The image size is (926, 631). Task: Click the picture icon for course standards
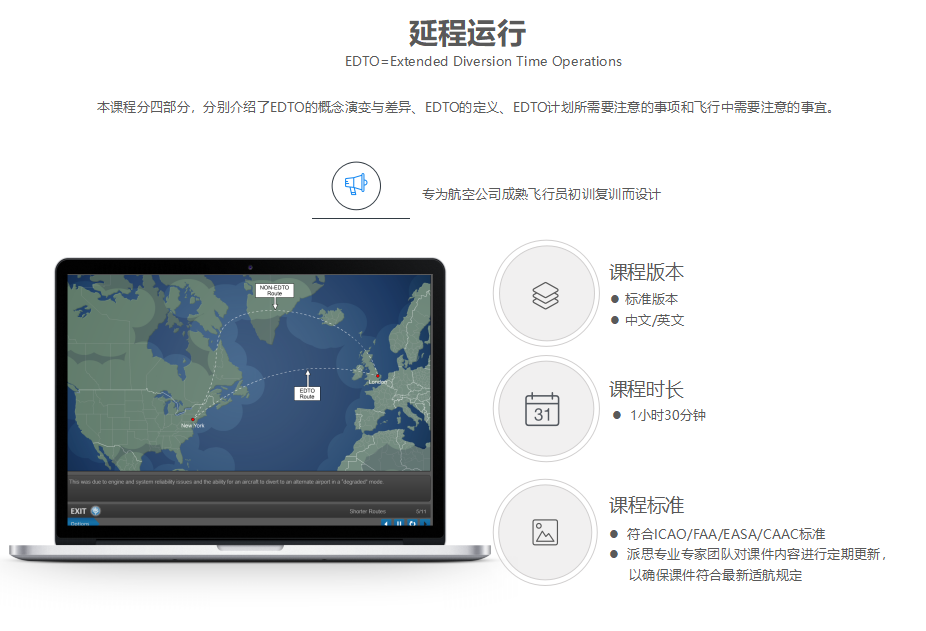(544, 532)
